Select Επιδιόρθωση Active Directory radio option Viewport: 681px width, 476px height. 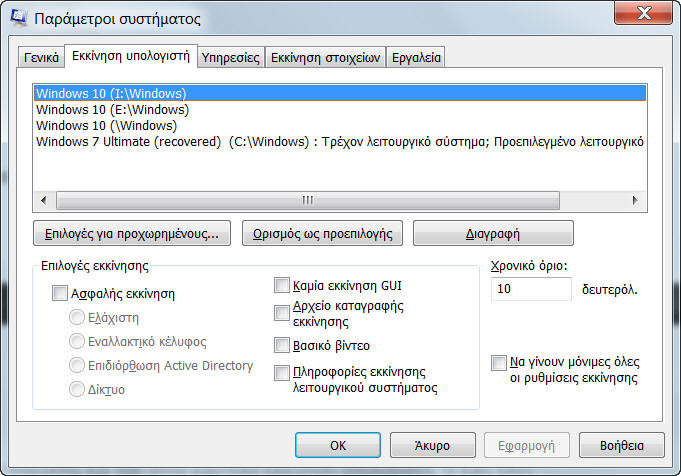(x=76, y=365)
